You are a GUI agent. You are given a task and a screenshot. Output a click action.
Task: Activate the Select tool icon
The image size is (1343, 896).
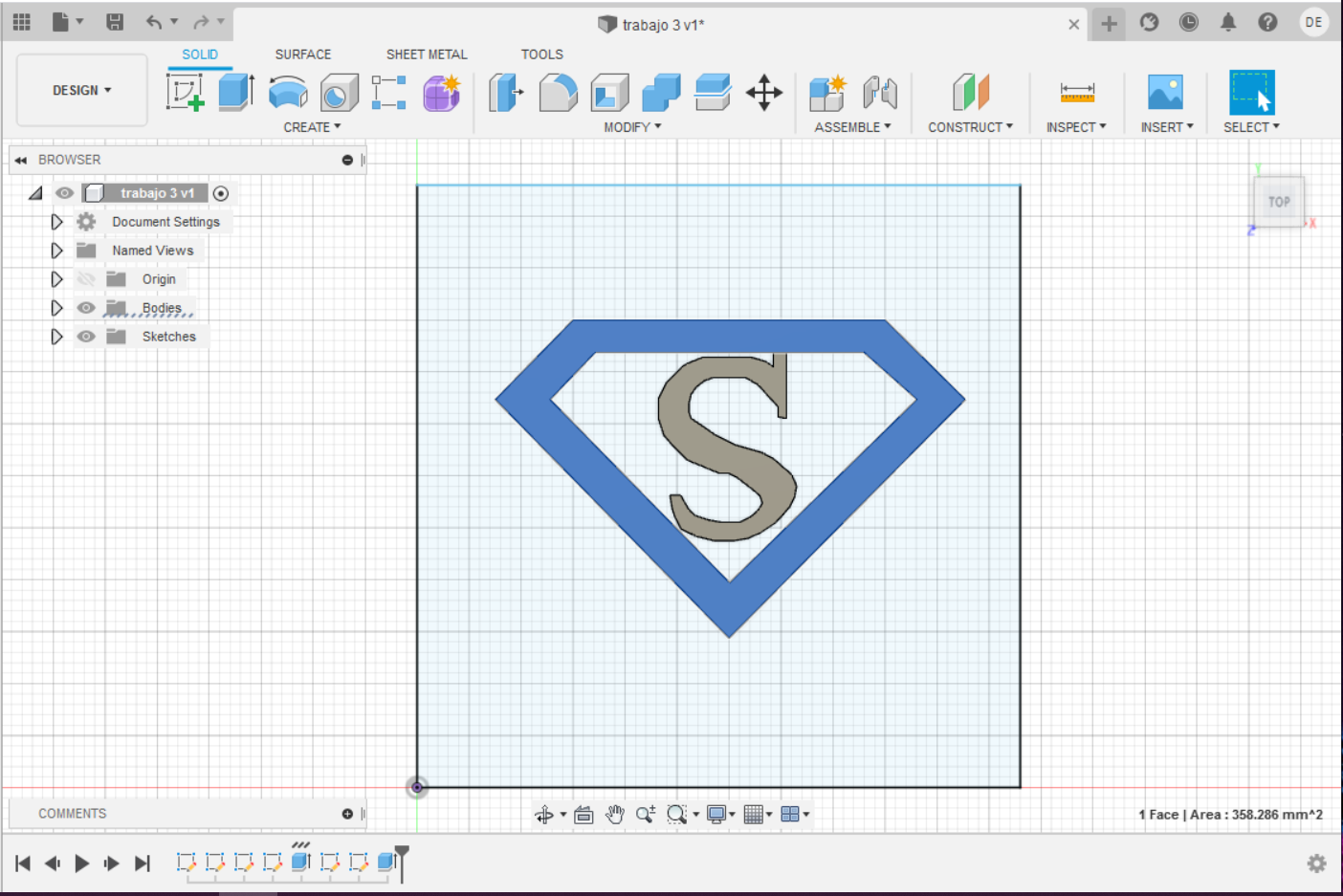click(1251, 93)
